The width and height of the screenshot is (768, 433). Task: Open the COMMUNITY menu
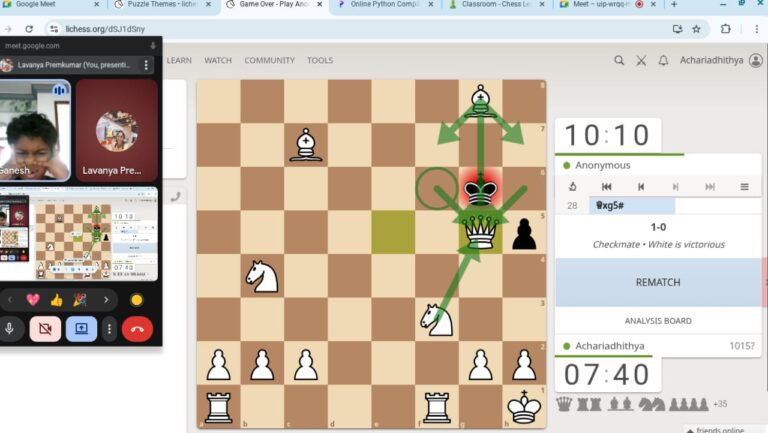click(269, 61)
